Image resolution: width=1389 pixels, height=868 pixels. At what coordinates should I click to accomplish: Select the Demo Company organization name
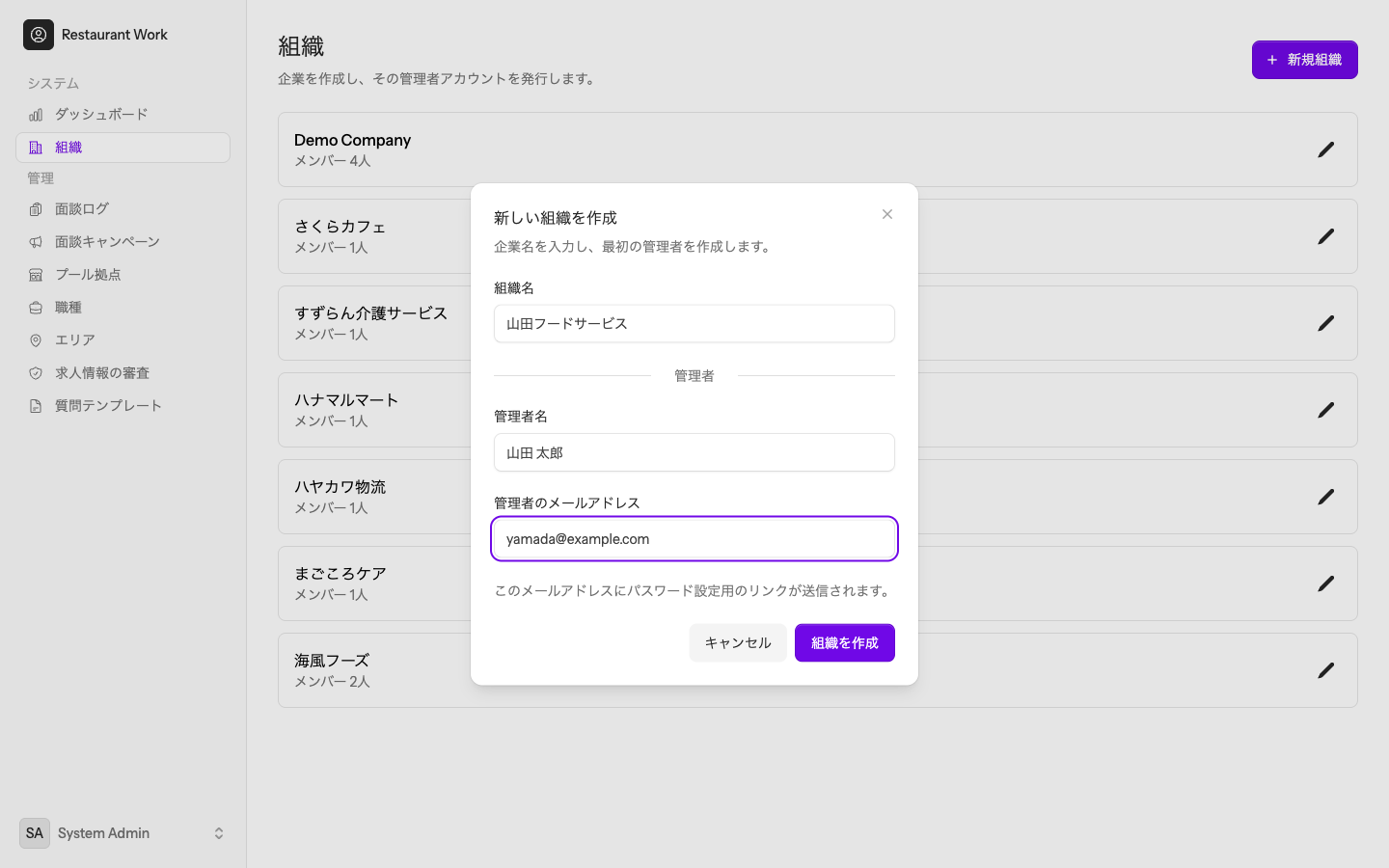[x=352, y=140]
